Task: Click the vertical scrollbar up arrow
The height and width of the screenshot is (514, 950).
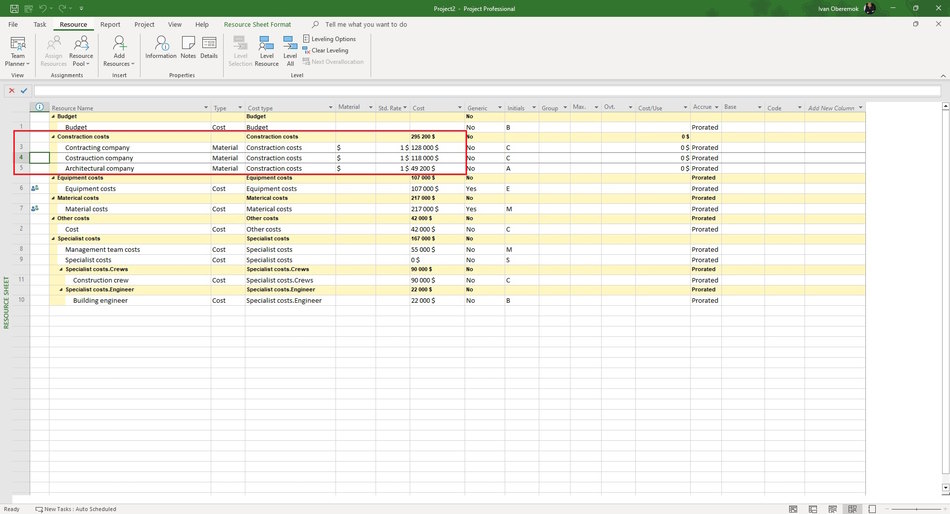Action: 945,106
